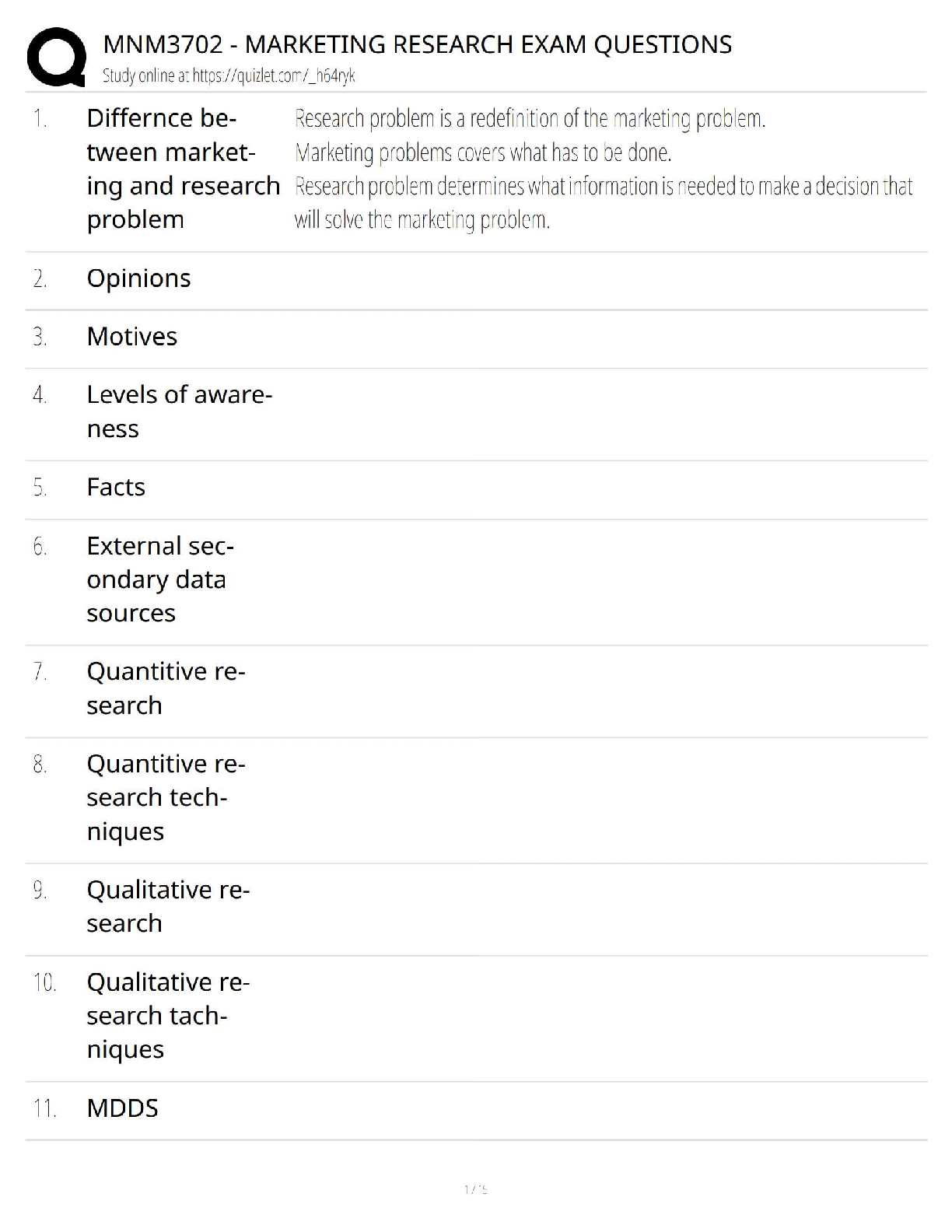Select 'Qualitative research' term in row 9
Image resolution: width=952 pixels, height=1232 pixels.
[x=167, y=906]
